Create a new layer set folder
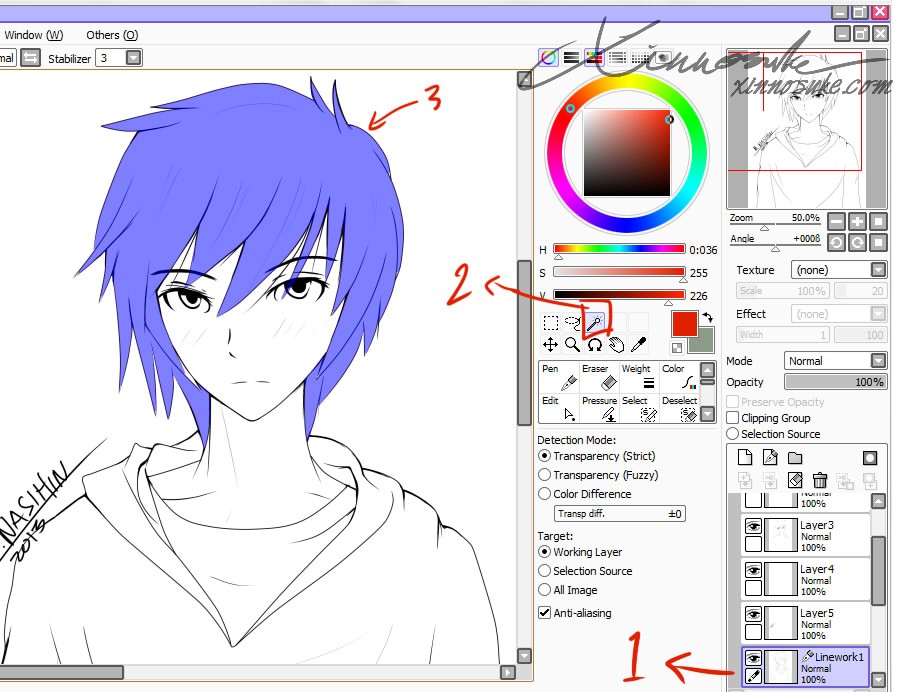This screenshot has width=902, height=692. (x=795, y=458)
